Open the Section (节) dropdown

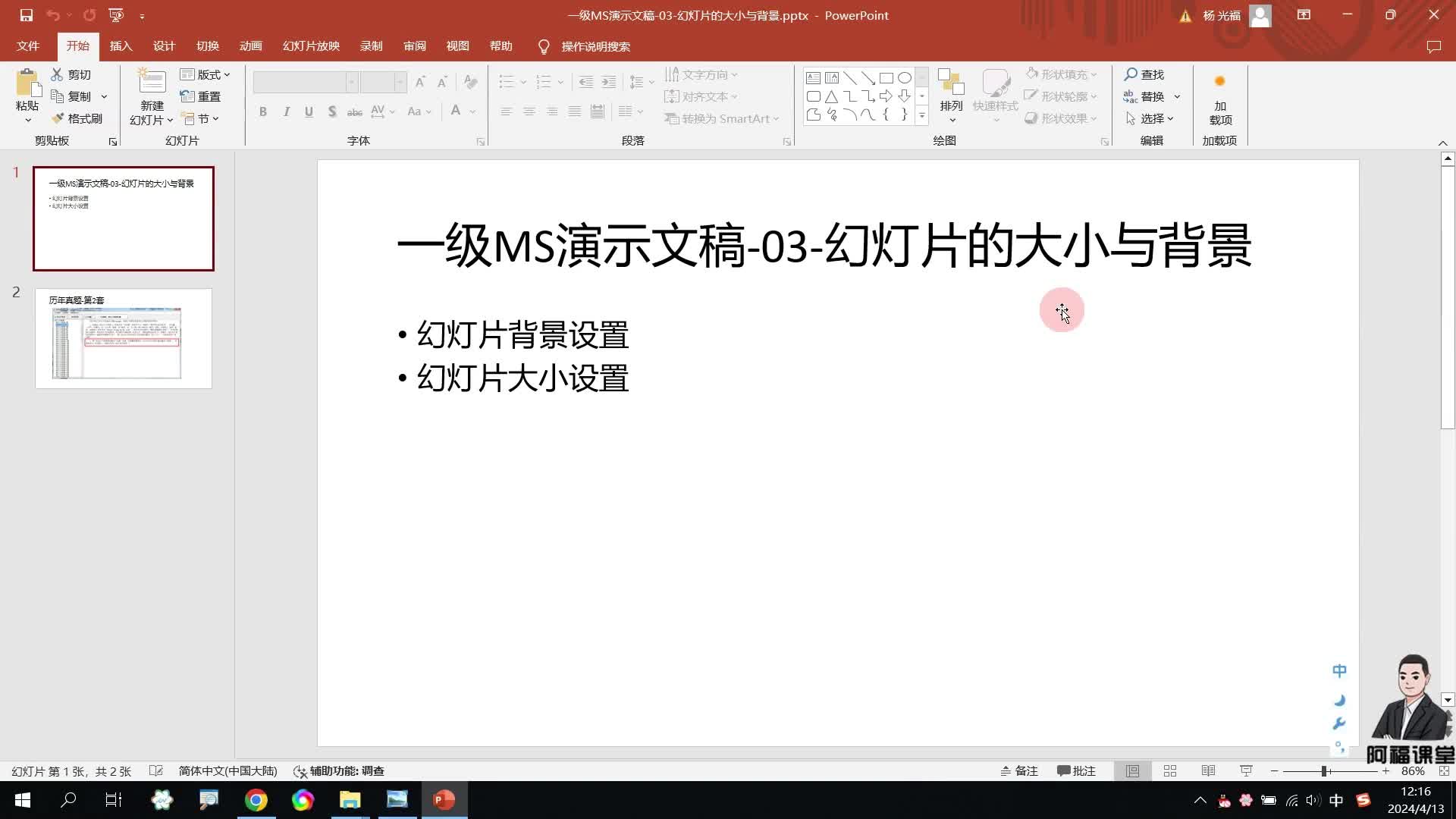(x=200, y=118)
